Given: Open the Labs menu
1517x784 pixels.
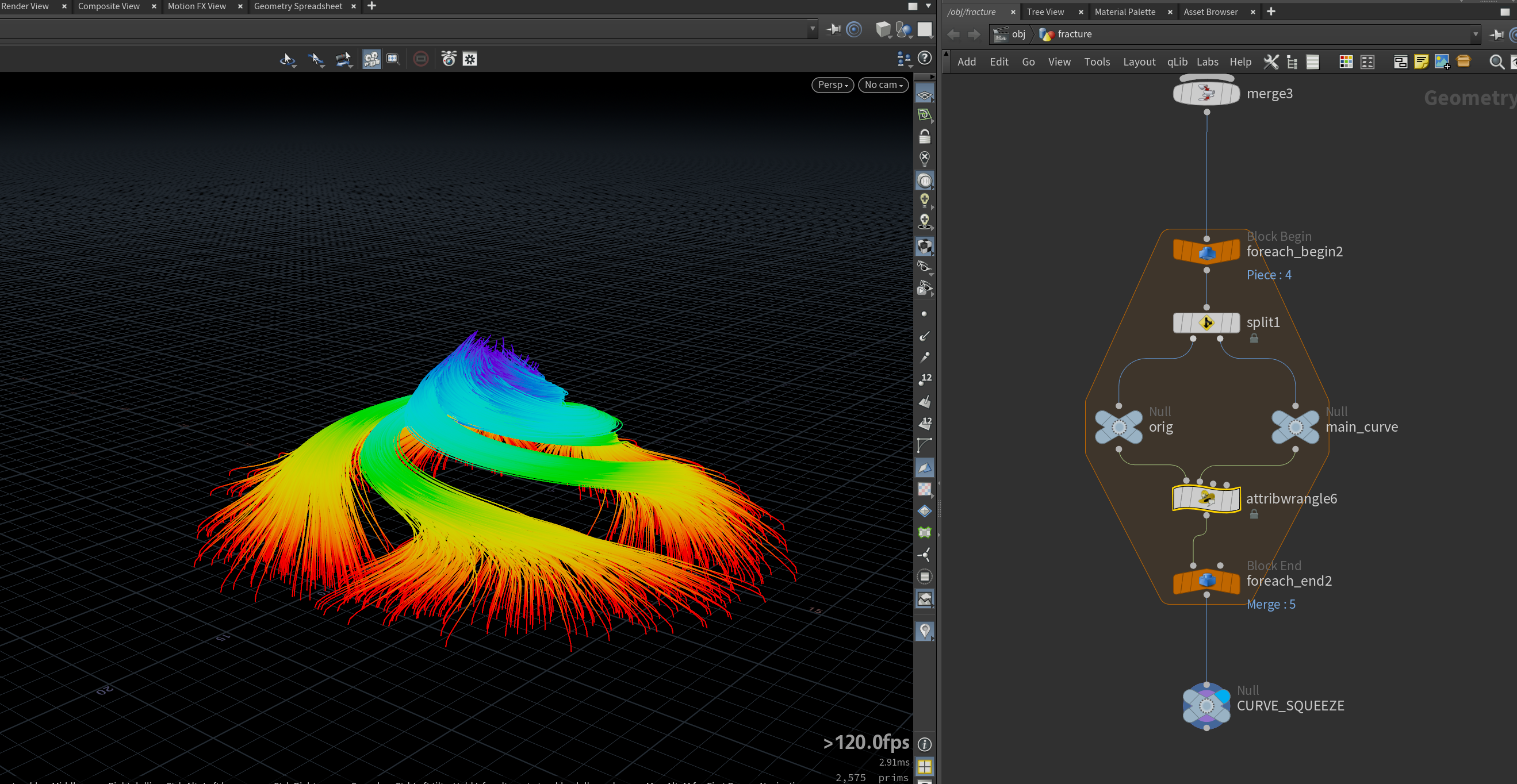Looking at the screenshot, I should click(x=1207, y=62).
